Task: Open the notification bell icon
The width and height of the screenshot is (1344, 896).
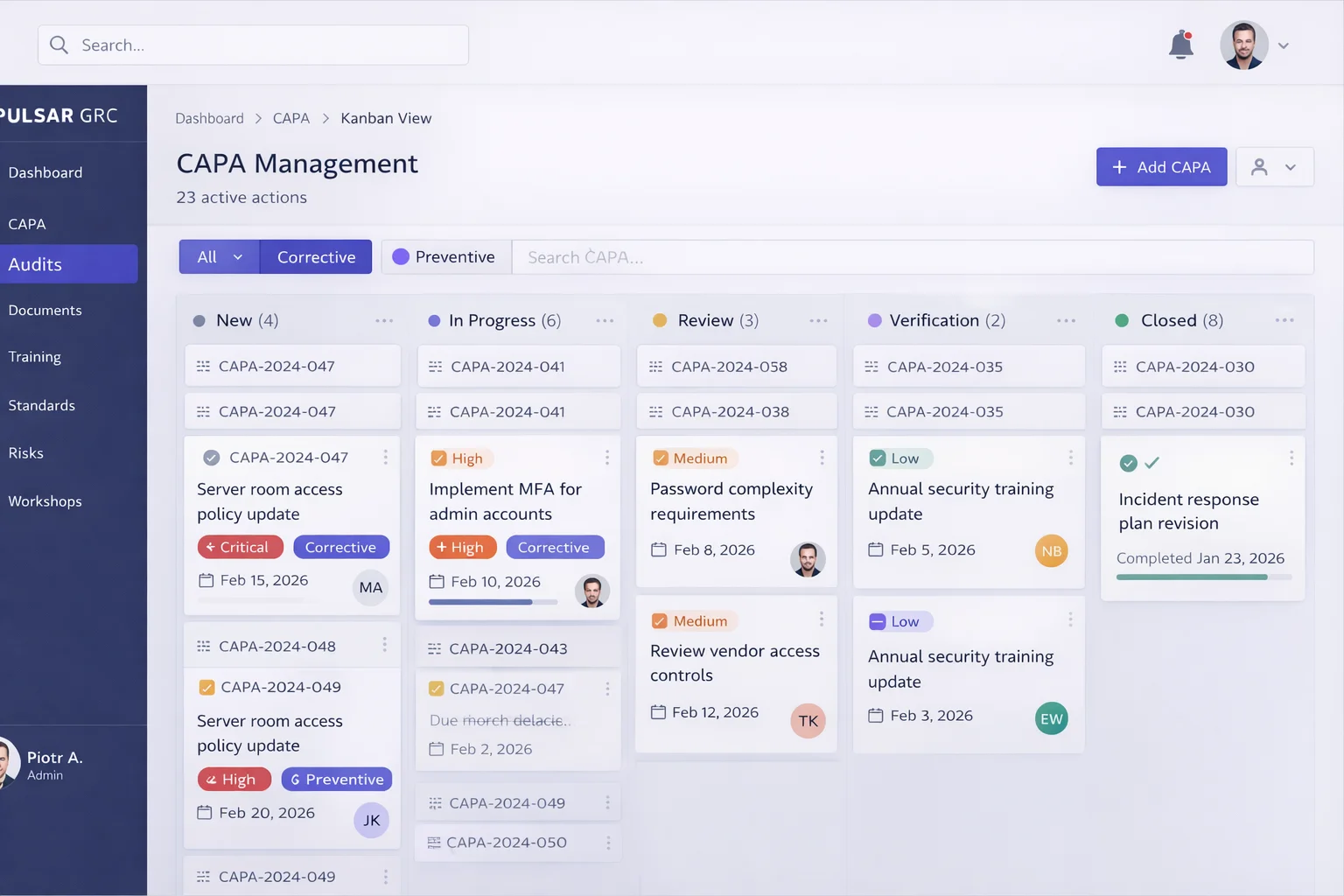Action: (1180, 44)
